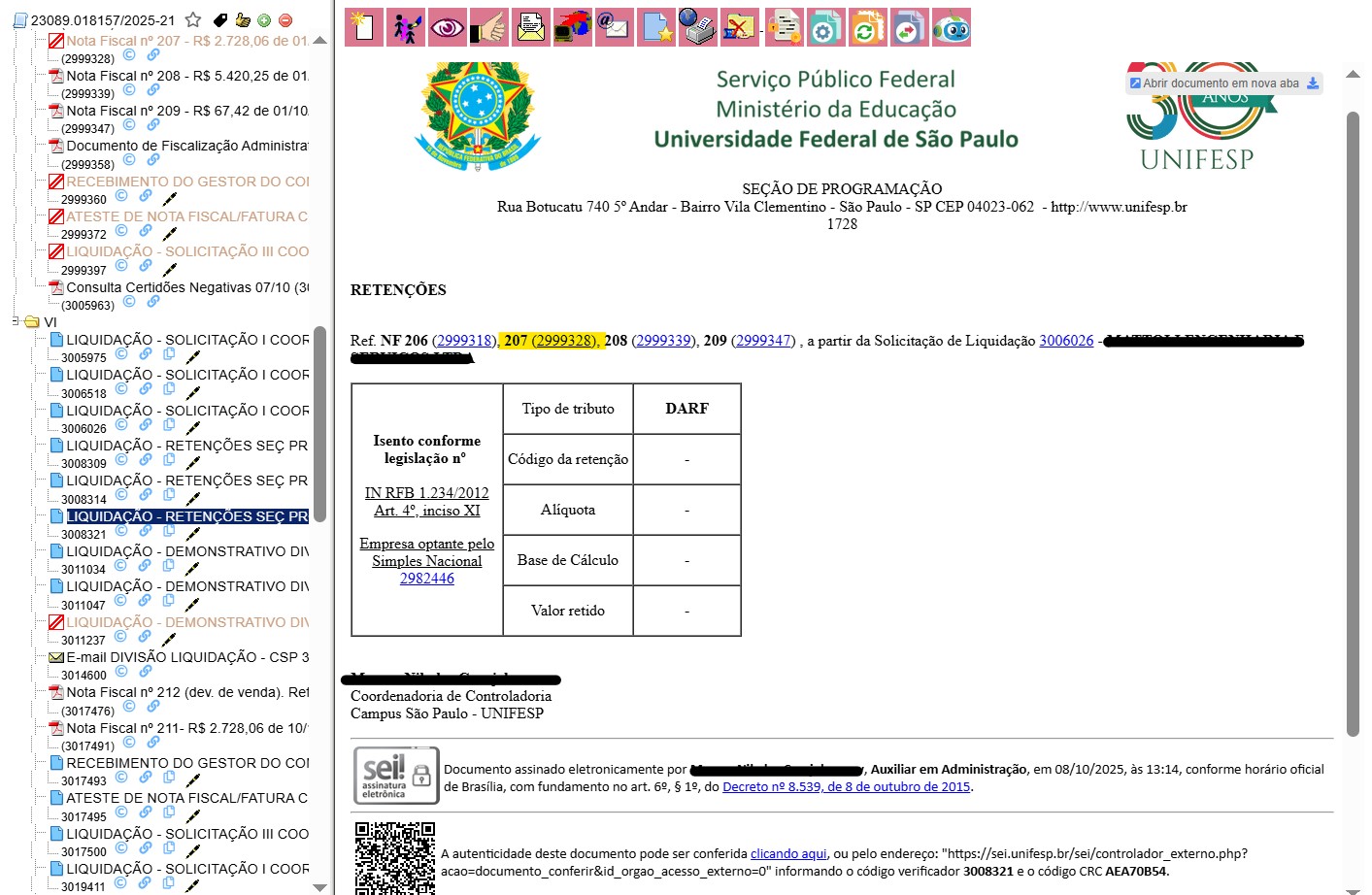This screenshot has width=1372, height=895.
Task: Open E-mail DIVISÃO LIQUIDAÇÃO tree item
Action: [x=186, y=657]
